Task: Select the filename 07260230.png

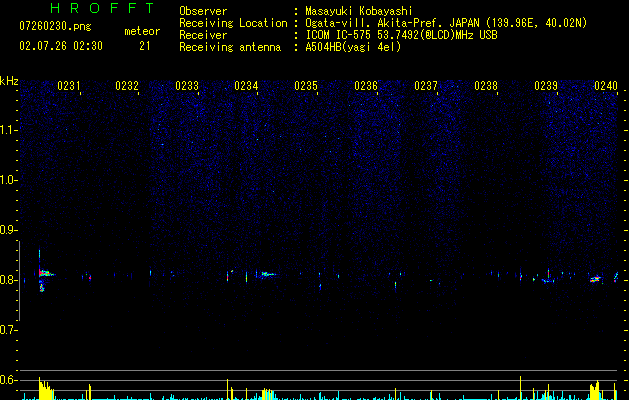Action: (55, 26)
